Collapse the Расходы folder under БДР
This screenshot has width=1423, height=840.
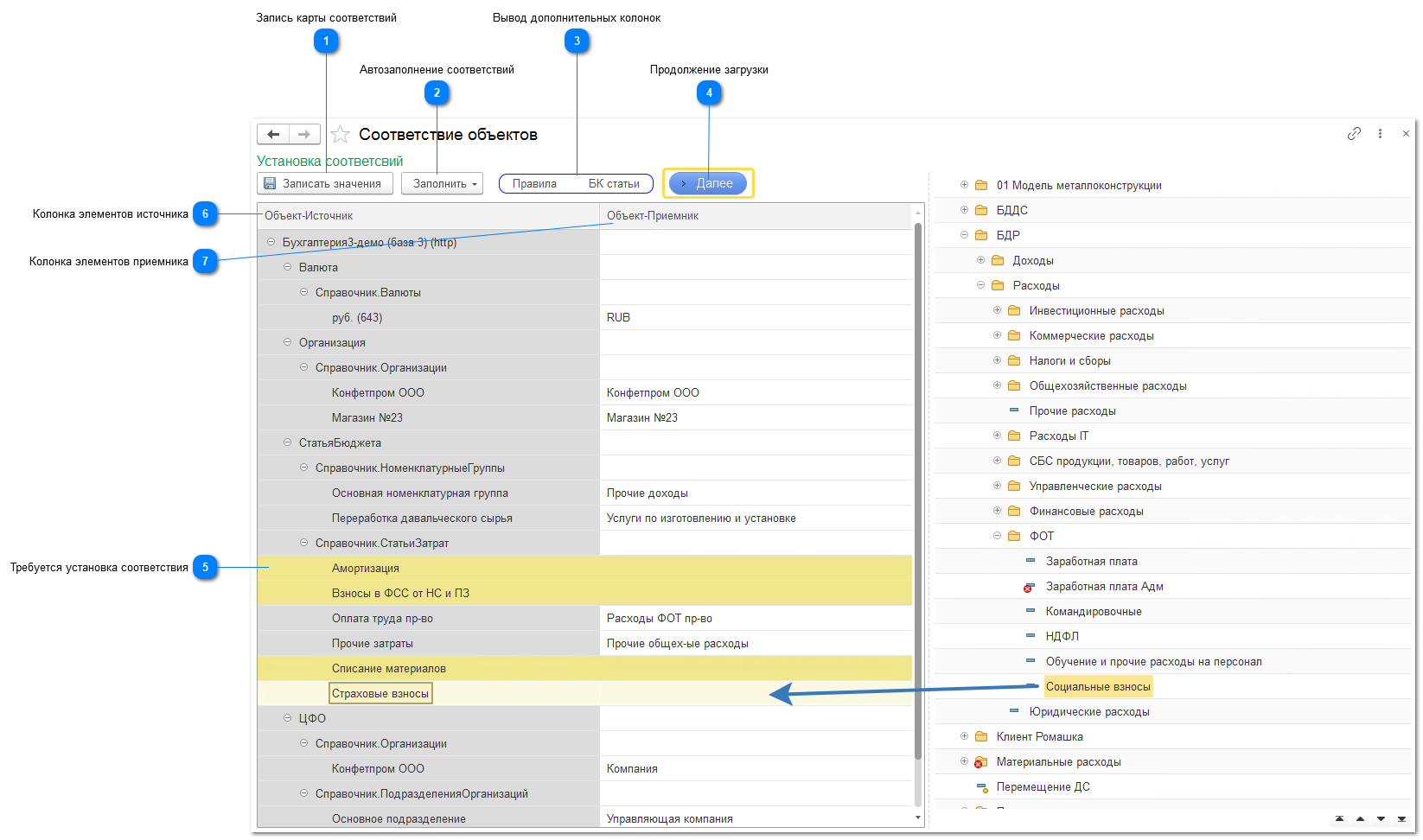click(x=980, y=285)
